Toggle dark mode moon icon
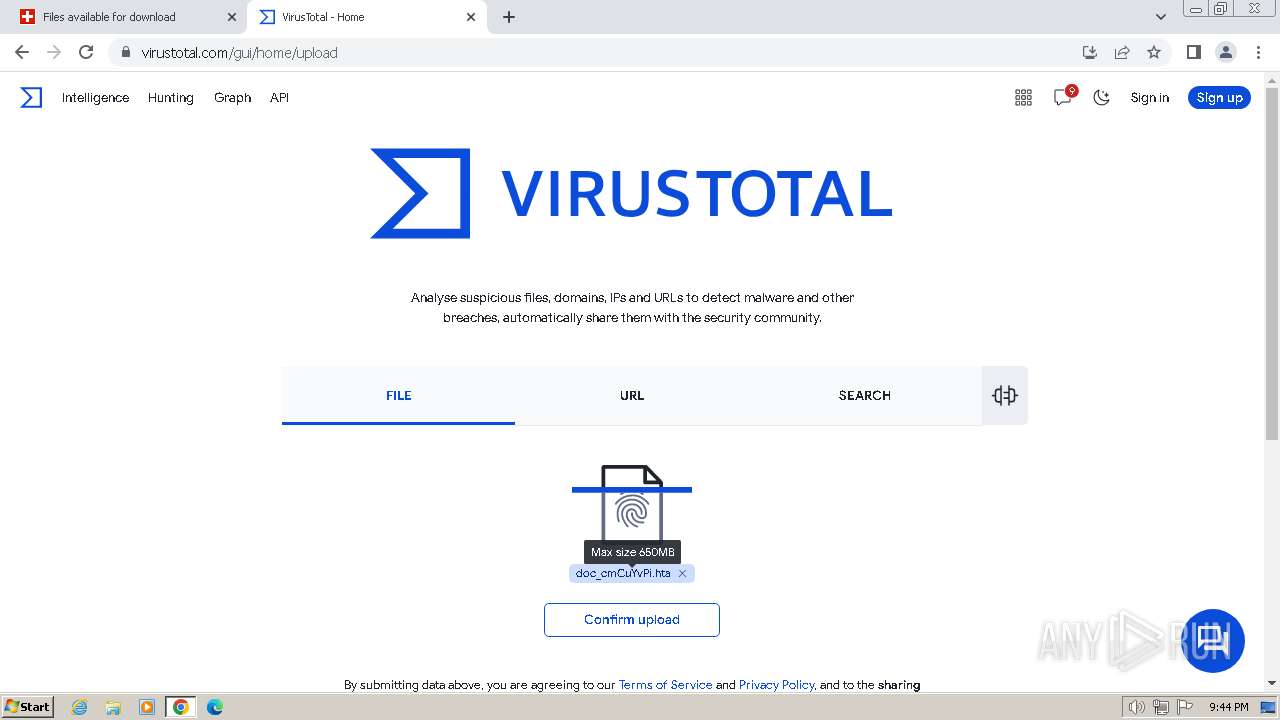Image resolution: width=1280 pixels, height=720 pixels. (x=1101, y=97)
